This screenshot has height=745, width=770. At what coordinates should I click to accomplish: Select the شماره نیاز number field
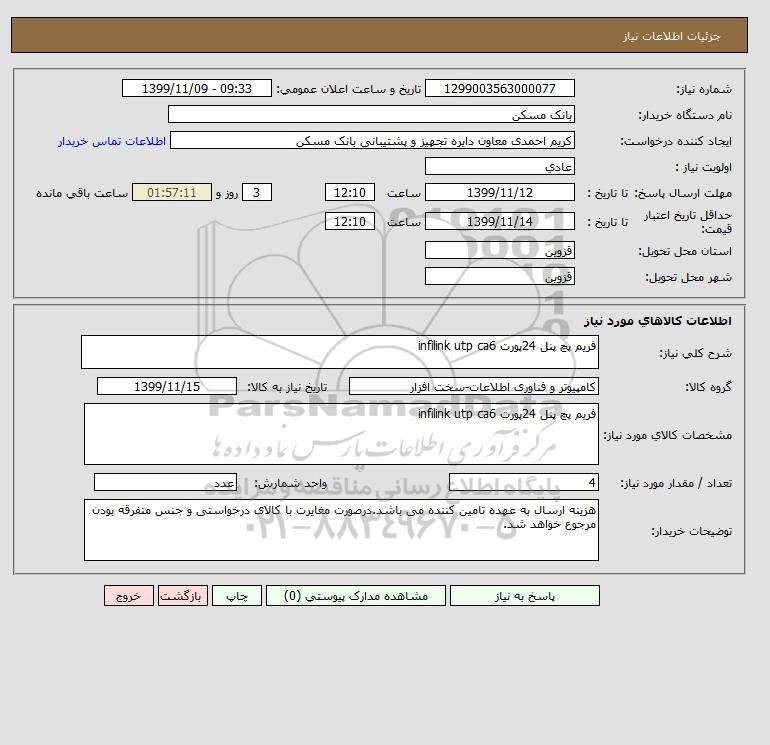click(x=499, y=88)
